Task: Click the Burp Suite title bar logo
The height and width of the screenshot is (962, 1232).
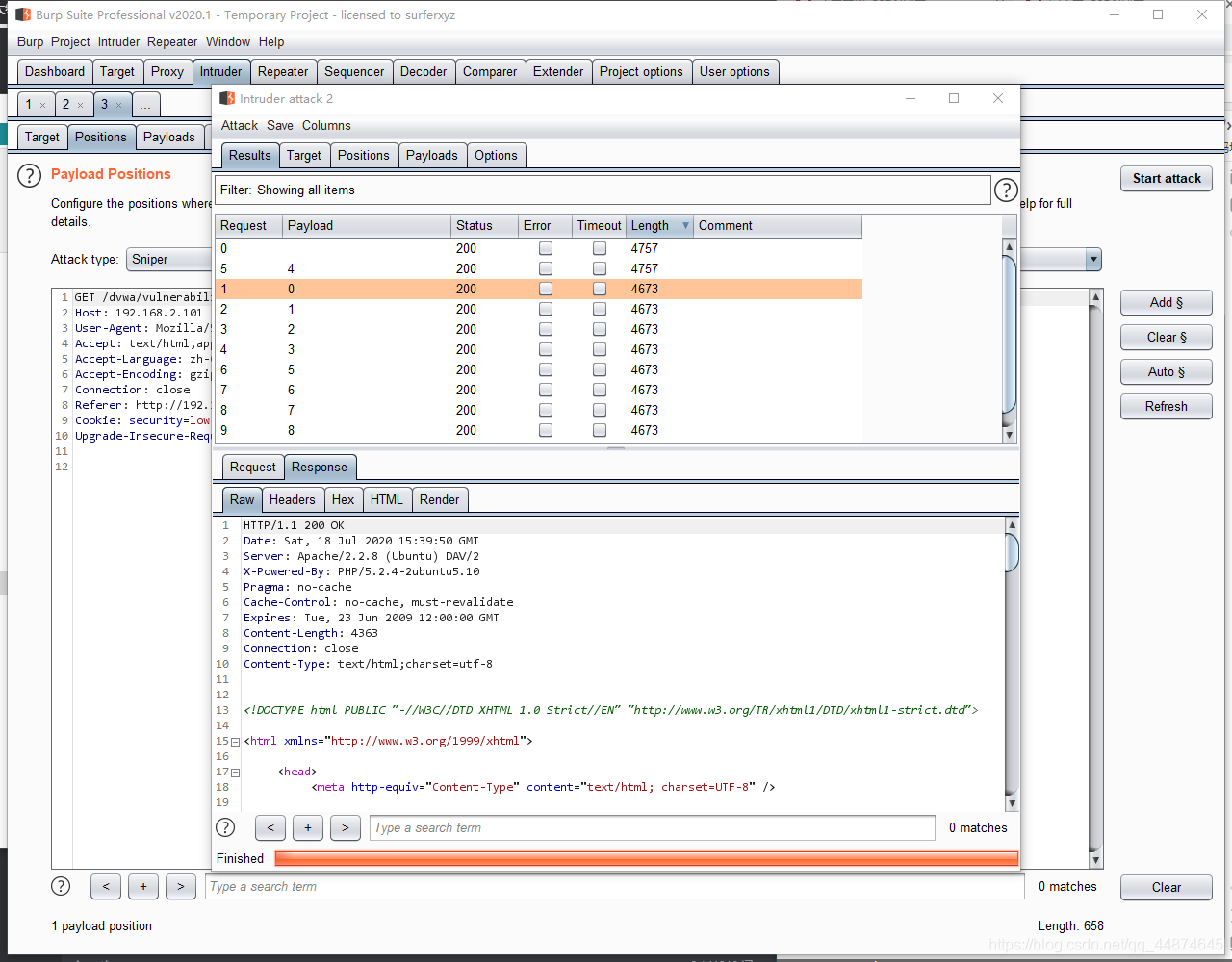Action: [23, 14]
